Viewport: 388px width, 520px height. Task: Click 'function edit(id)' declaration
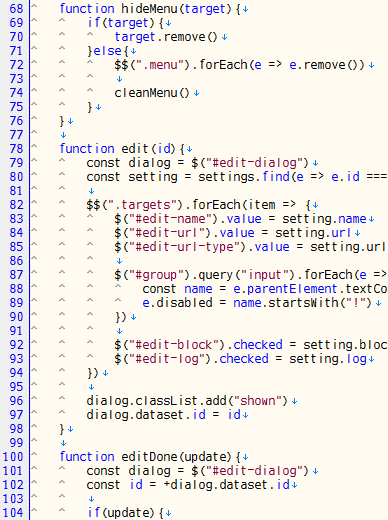118,149
